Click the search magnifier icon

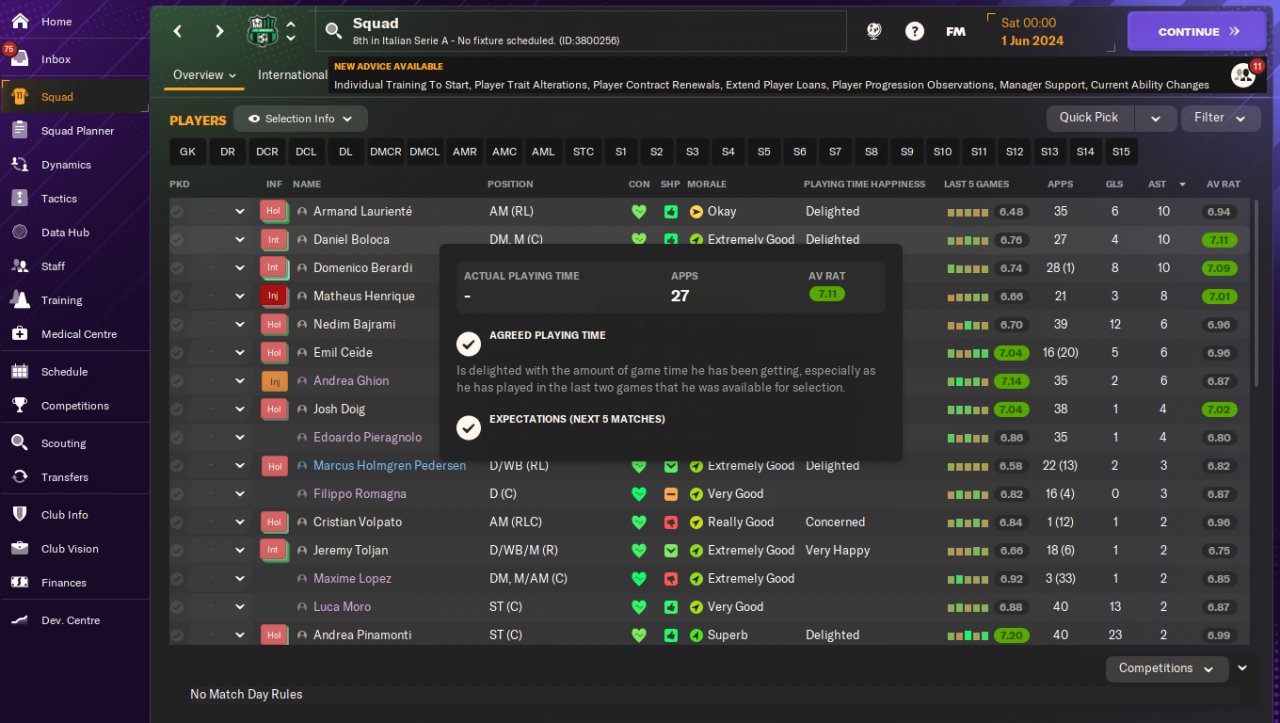[334, 31]
